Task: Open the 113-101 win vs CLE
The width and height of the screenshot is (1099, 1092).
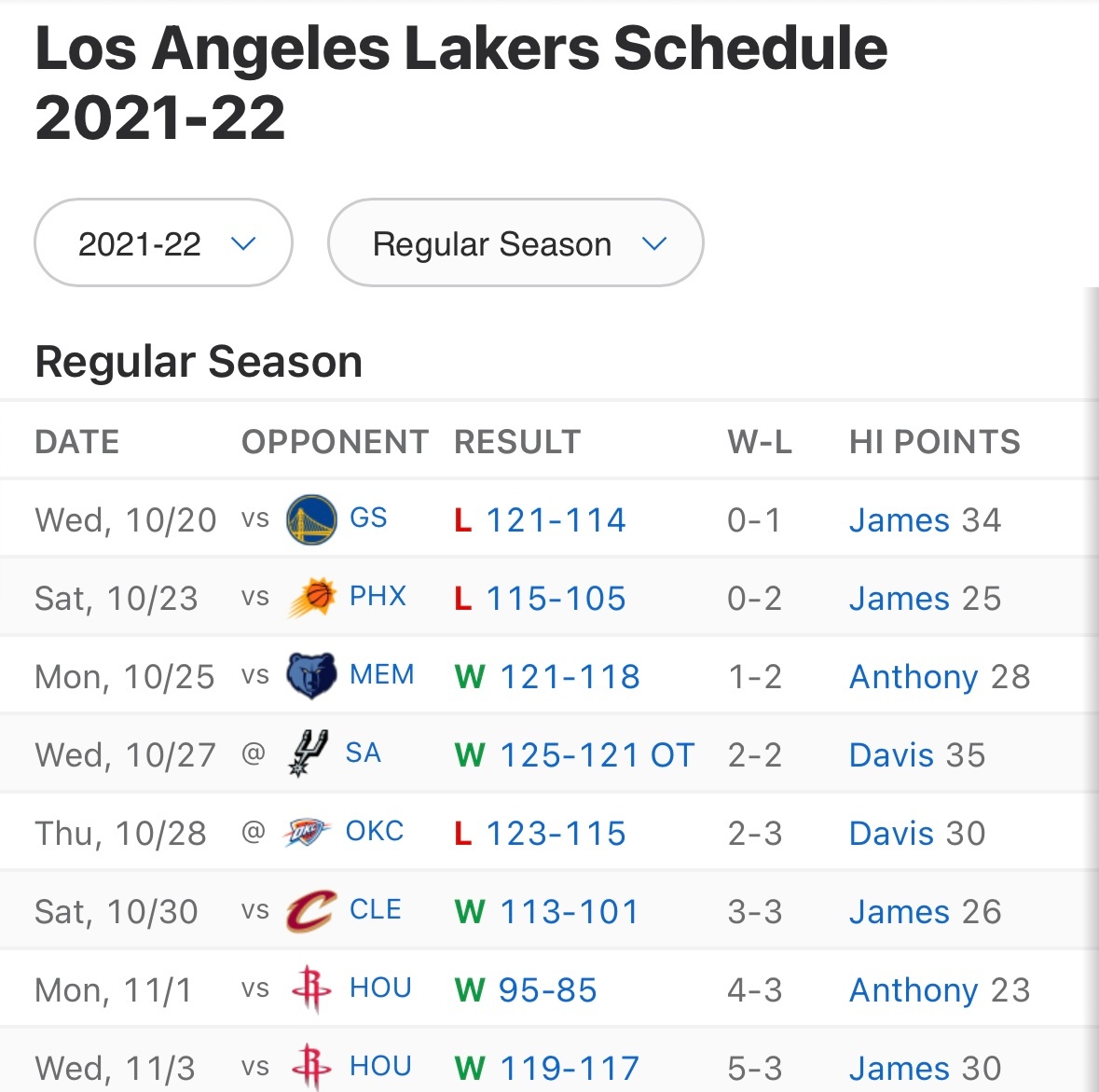Action: (569, 912)
